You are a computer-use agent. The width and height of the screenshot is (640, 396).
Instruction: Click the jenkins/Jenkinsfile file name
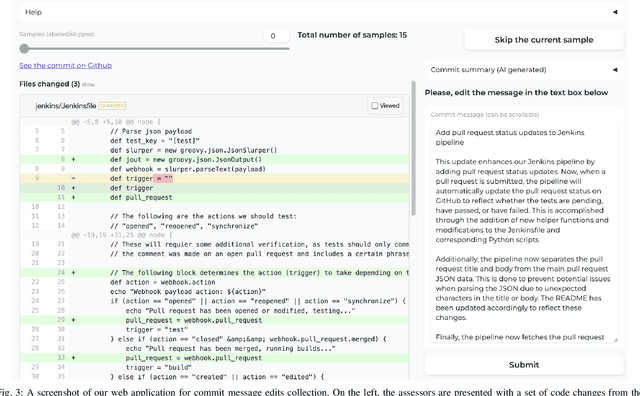66,106
